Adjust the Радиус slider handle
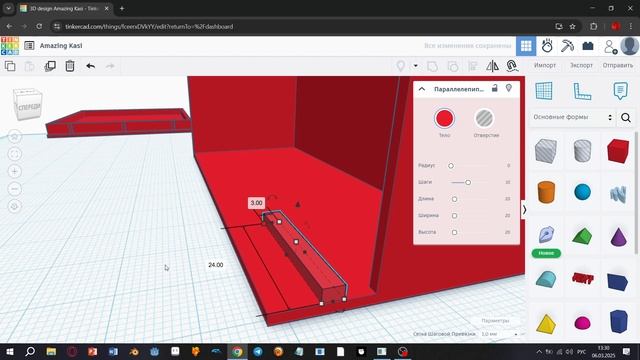Screen dimensions: 640x360 (451, 166)
